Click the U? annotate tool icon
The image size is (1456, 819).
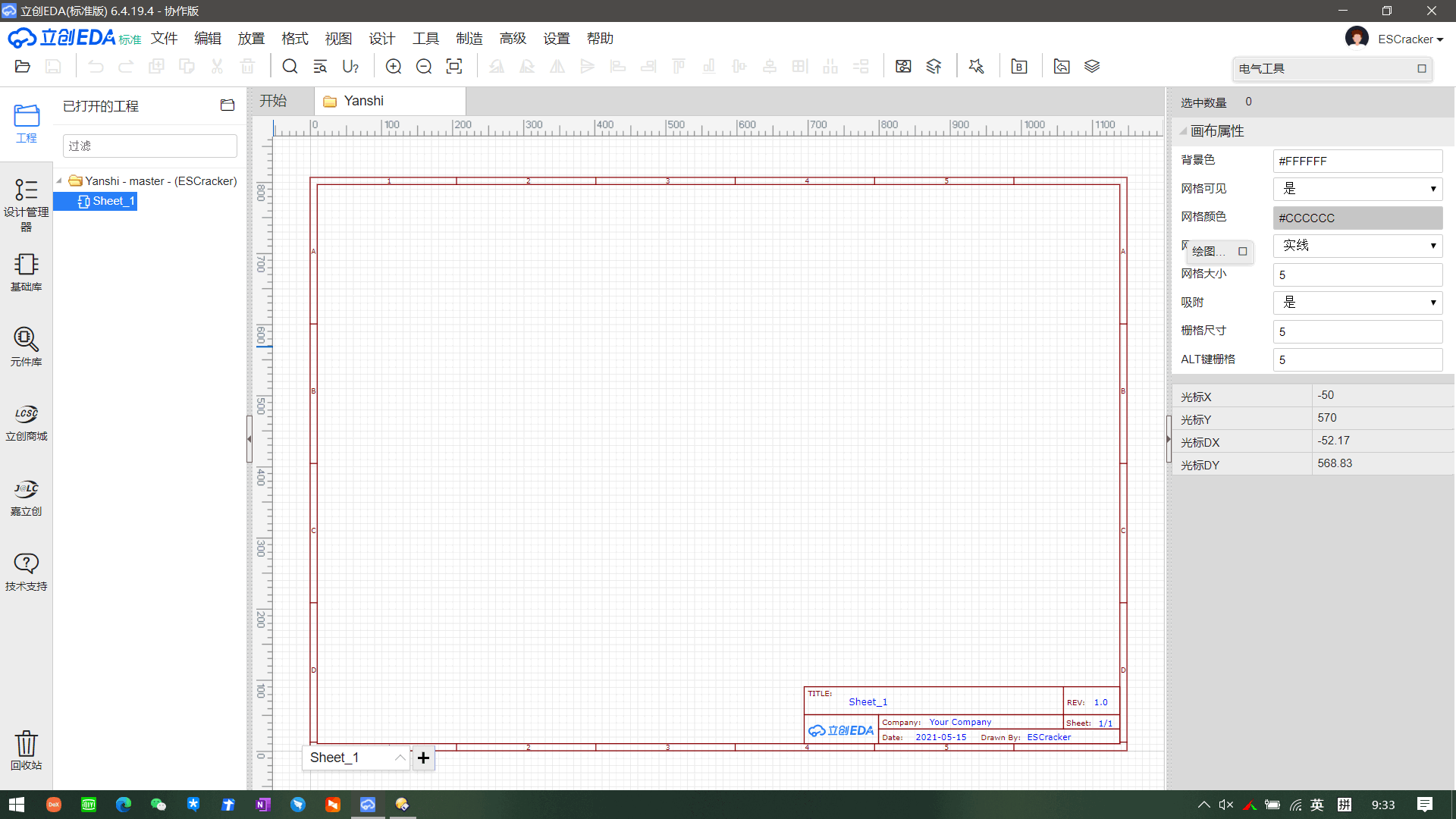click(x=350, y=67)
